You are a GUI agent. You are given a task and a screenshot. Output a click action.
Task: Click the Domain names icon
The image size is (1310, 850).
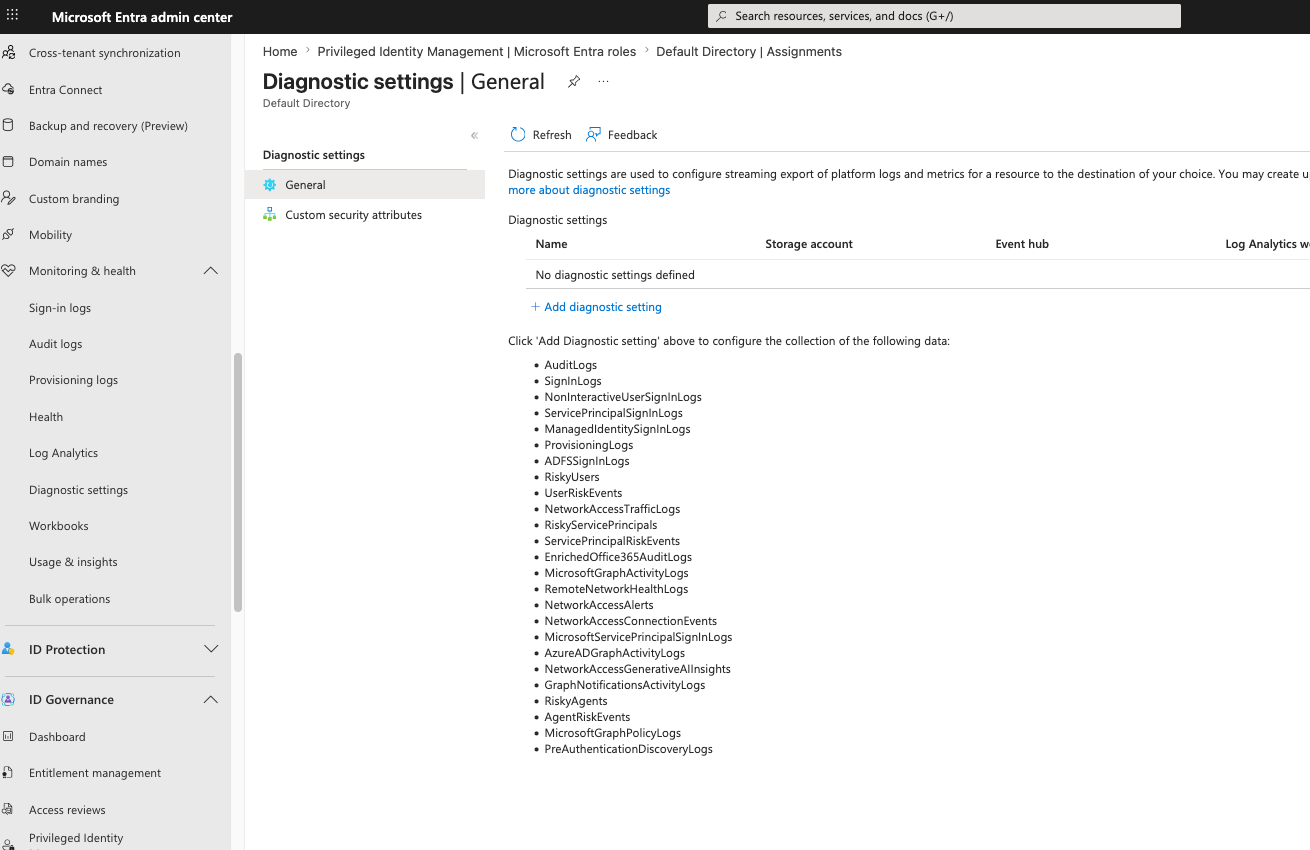pyautogui.click(x=8, y=162)
